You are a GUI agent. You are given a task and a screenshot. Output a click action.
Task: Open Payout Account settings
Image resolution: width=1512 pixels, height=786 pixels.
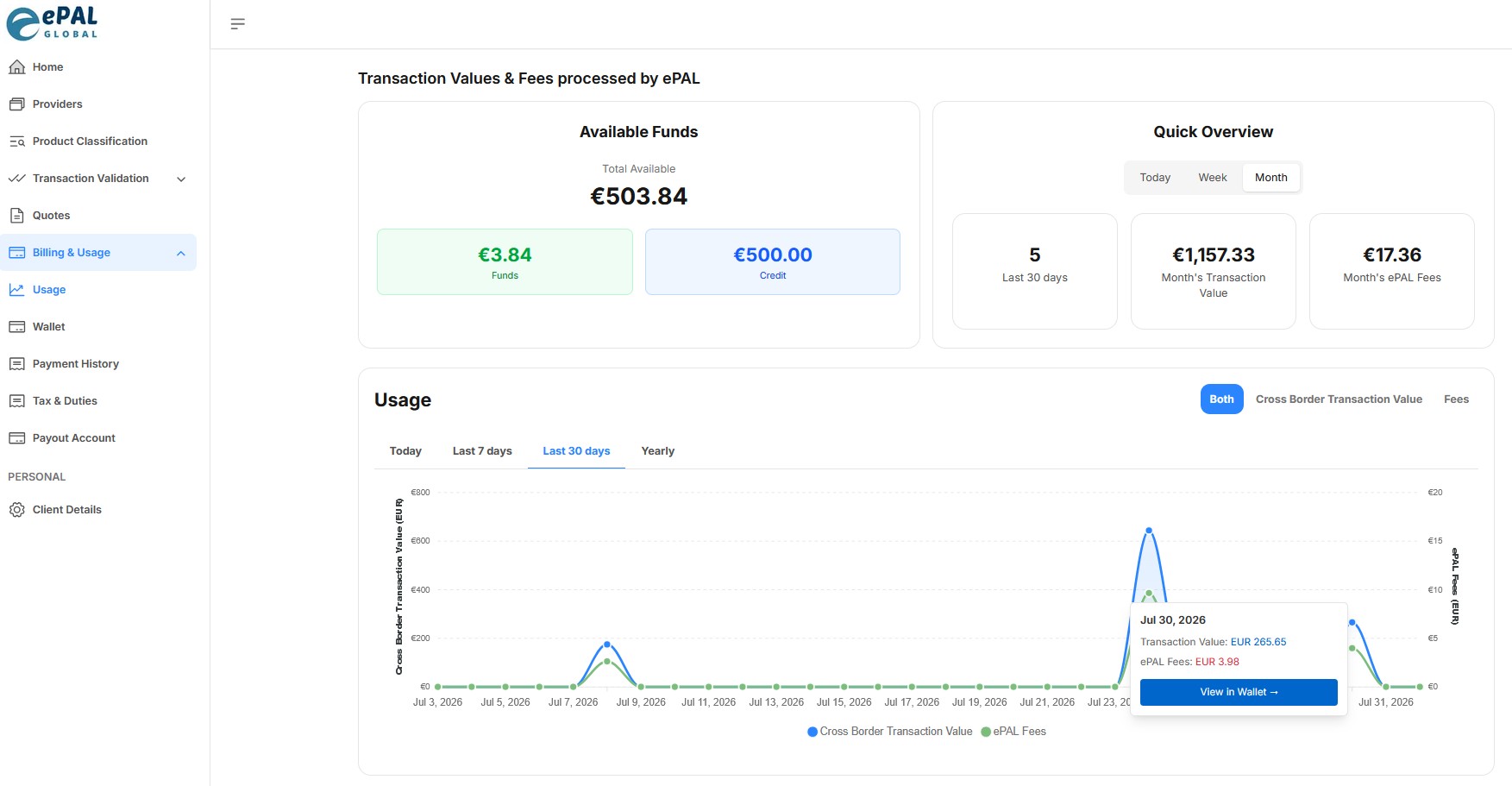[x=98, y=438]
